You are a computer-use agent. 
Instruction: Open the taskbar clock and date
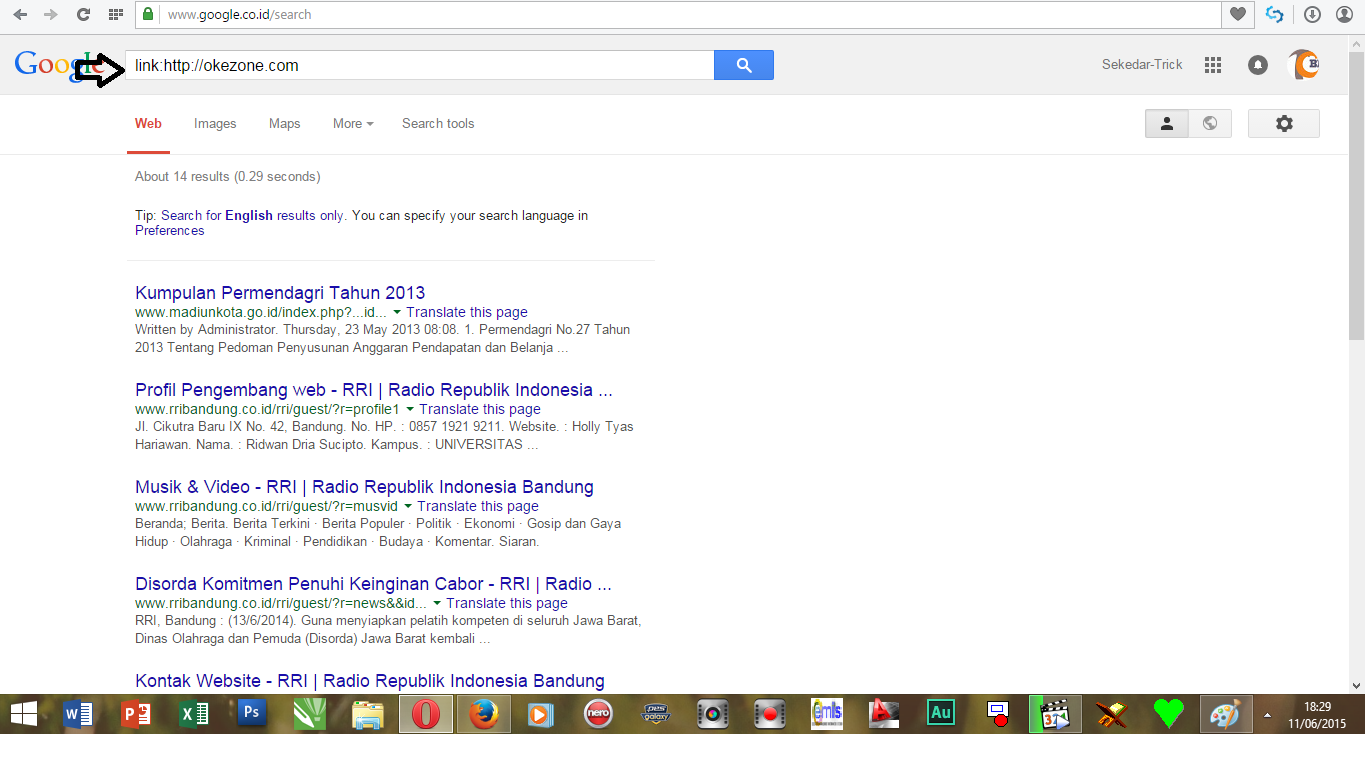[x=1317, y=714]
